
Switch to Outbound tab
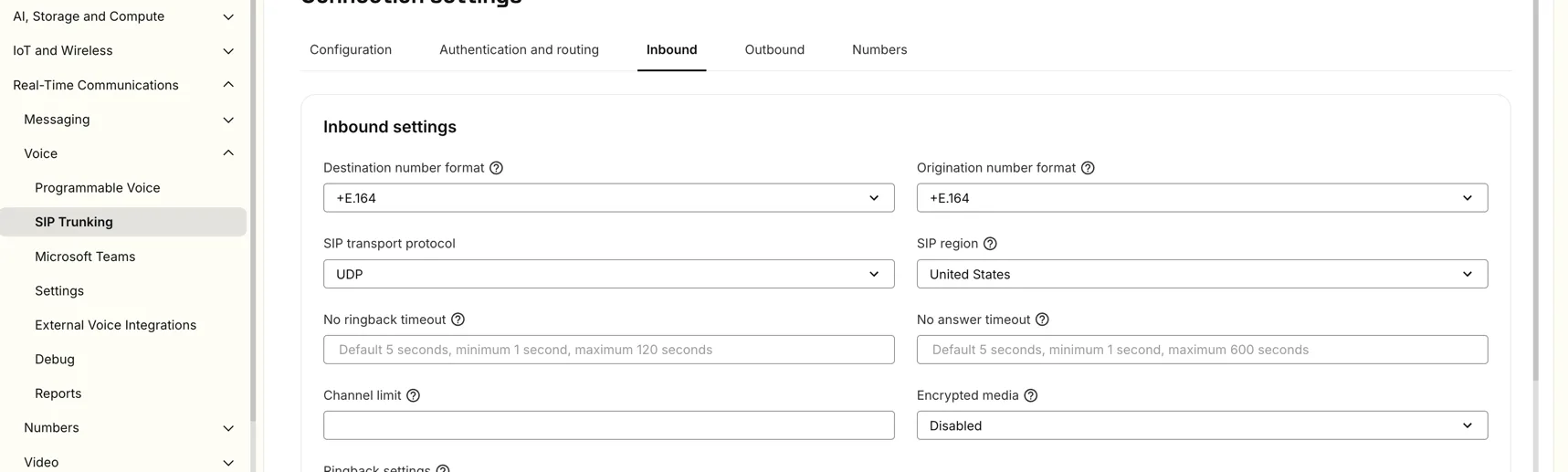tap(774, 49)
